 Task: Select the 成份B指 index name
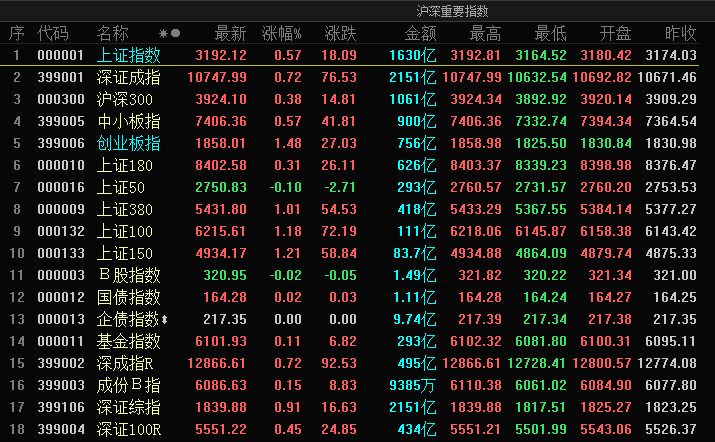[129, 385]
